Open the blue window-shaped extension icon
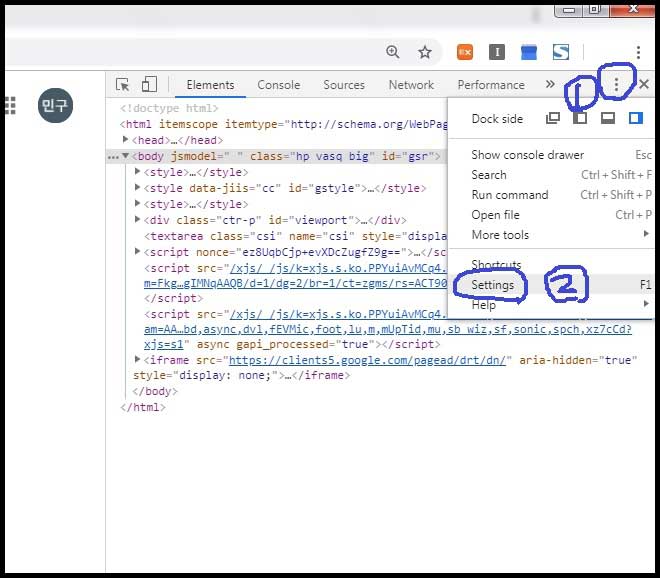660x578 pixels. coord(529,52)
